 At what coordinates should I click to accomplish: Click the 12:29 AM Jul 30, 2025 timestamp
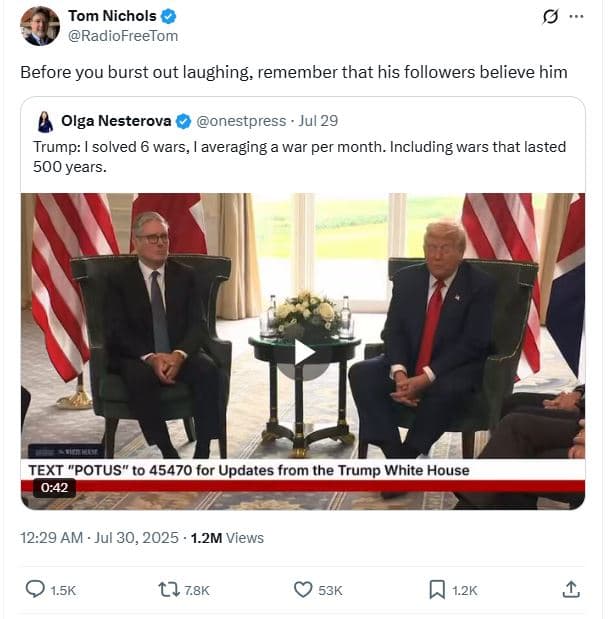click(101, 538)
